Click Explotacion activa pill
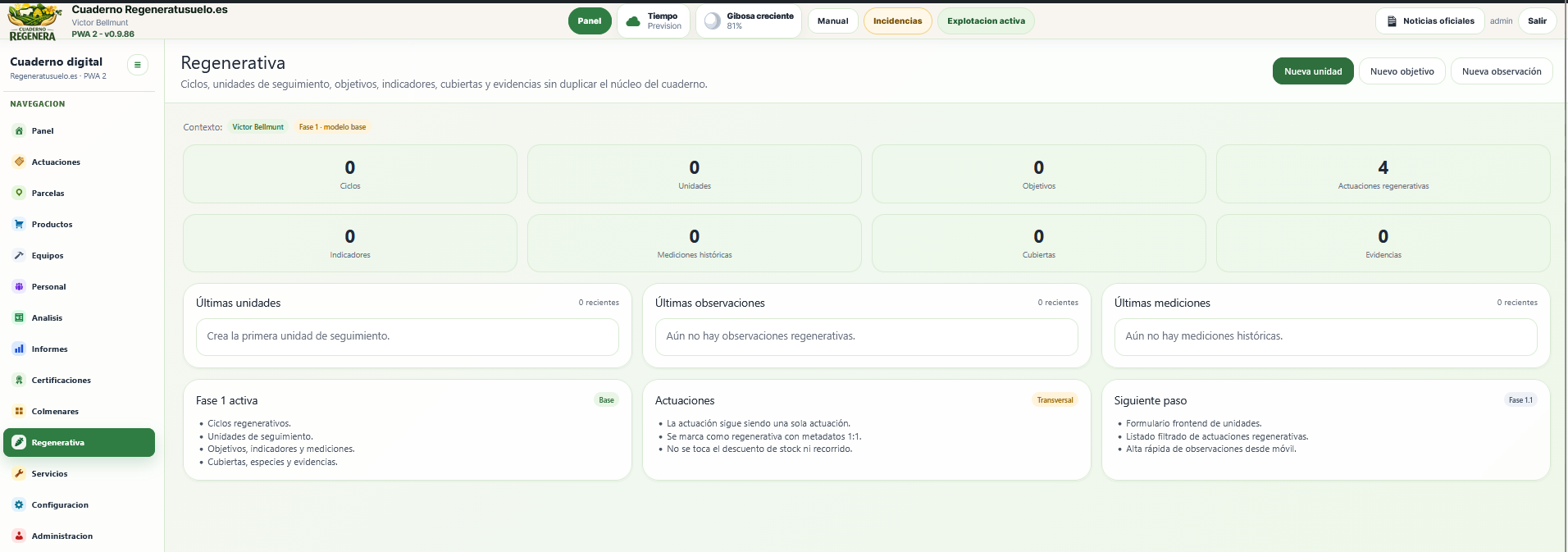This screenshot has height=552, width=1568. coord(986,21)
